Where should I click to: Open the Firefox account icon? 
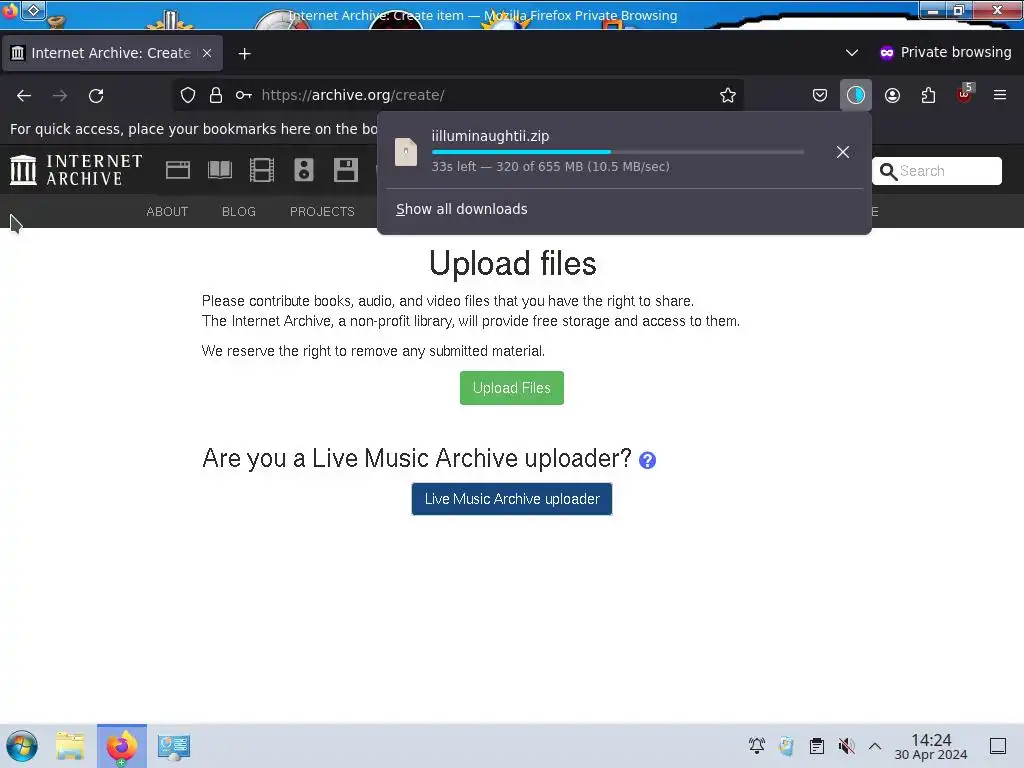[892, 95]
